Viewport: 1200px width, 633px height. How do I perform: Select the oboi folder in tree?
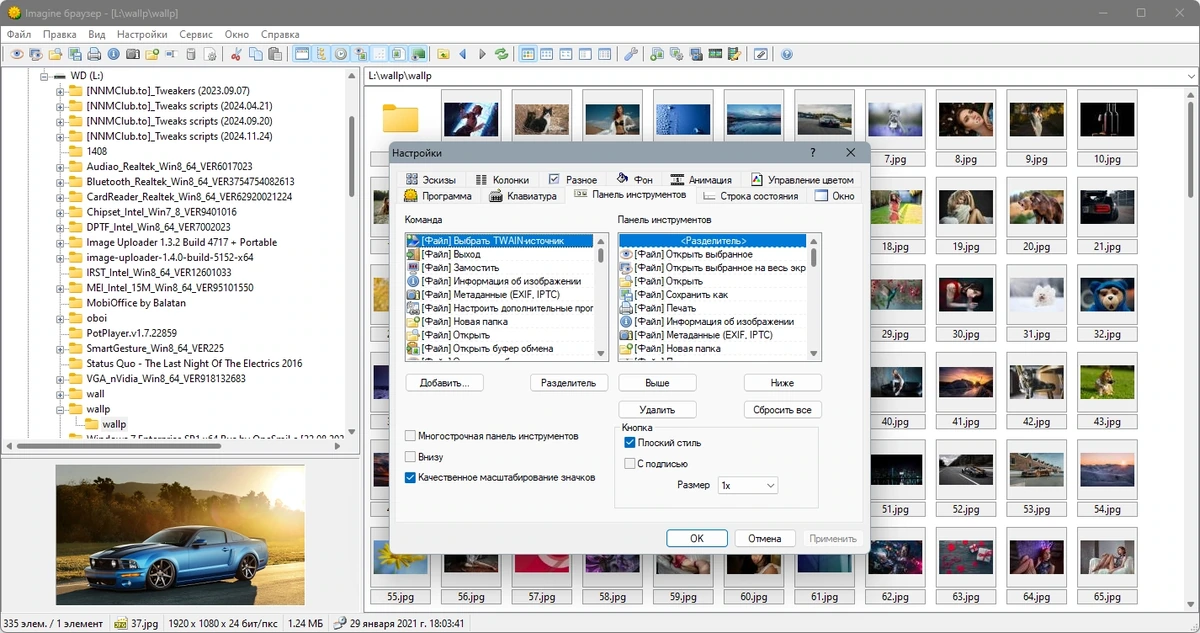(x=96, y=318)
